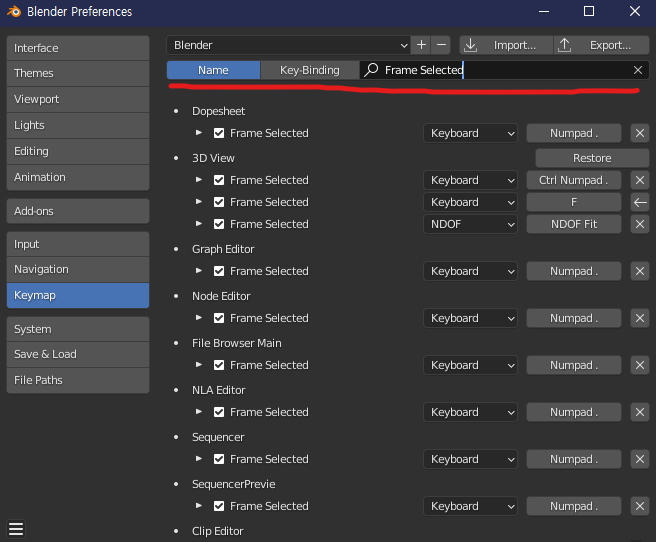Select the Navigation preferences section
656x542 pixels.
(78, 269)
